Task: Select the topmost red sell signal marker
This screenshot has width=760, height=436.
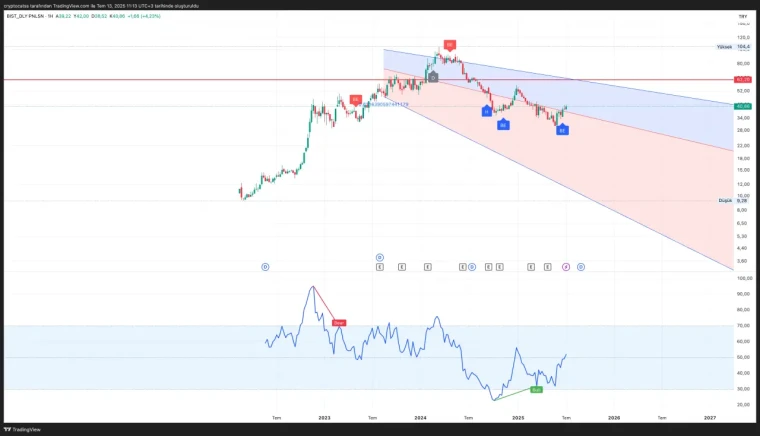Action: click(450, 45)
